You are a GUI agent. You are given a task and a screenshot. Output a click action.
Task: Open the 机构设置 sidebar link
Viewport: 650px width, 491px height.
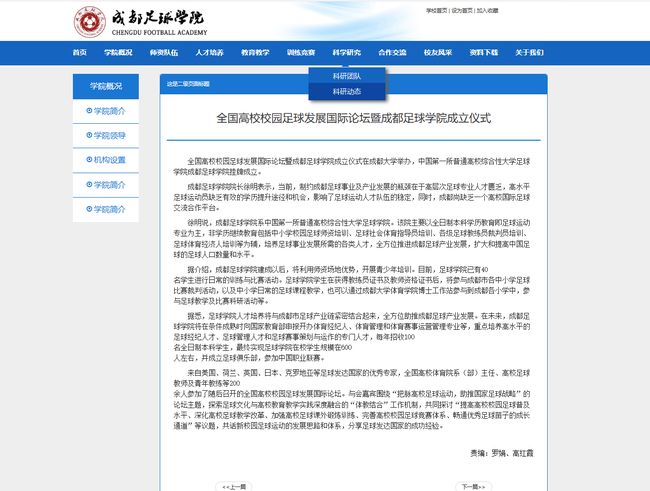click(x=109, y=160)
